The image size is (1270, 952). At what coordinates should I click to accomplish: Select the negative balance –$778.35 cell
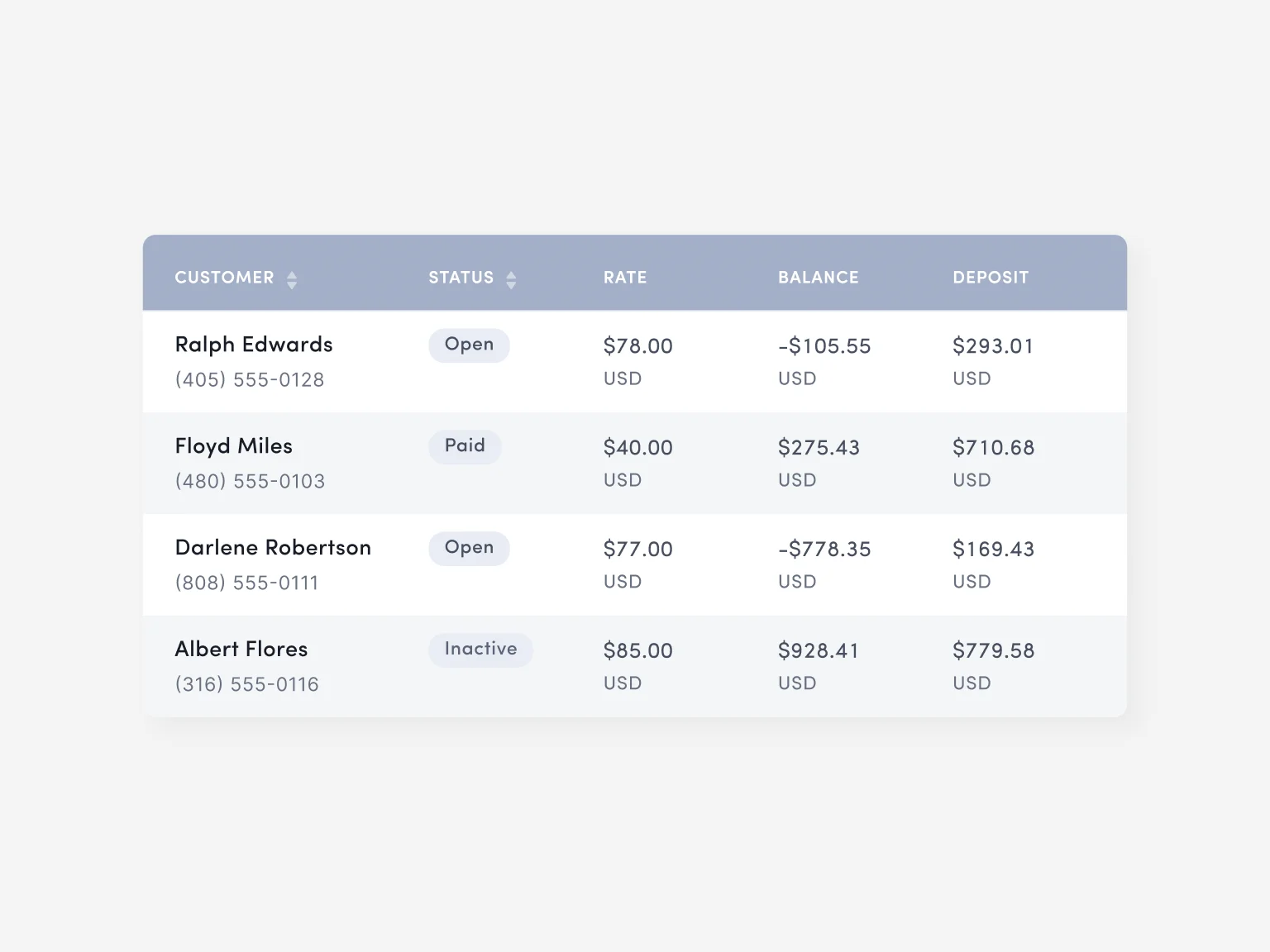point(824,548)
